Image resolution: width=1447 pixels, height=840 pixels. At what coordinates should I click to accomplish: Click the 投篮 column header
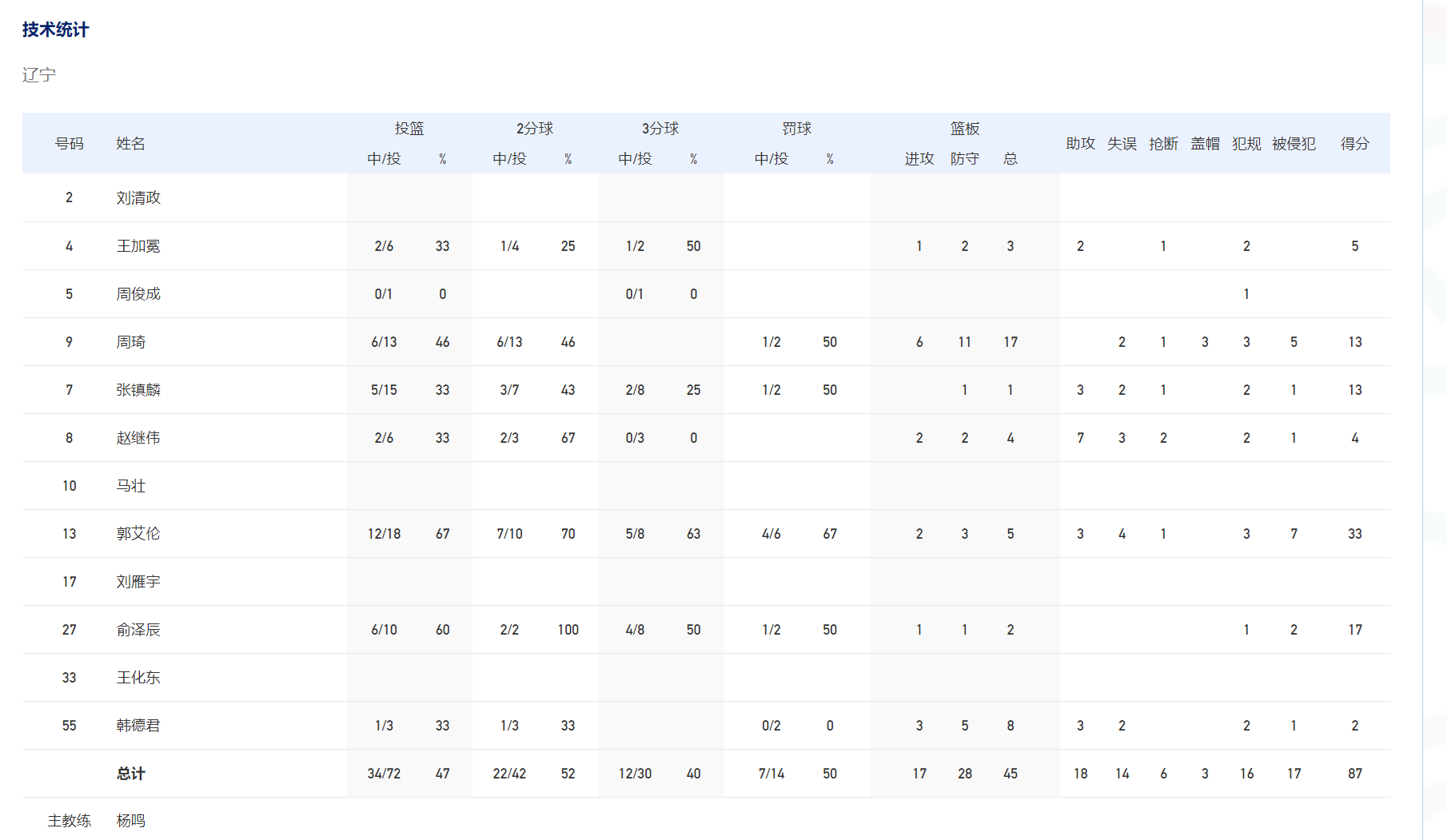(x=409, y=129)
